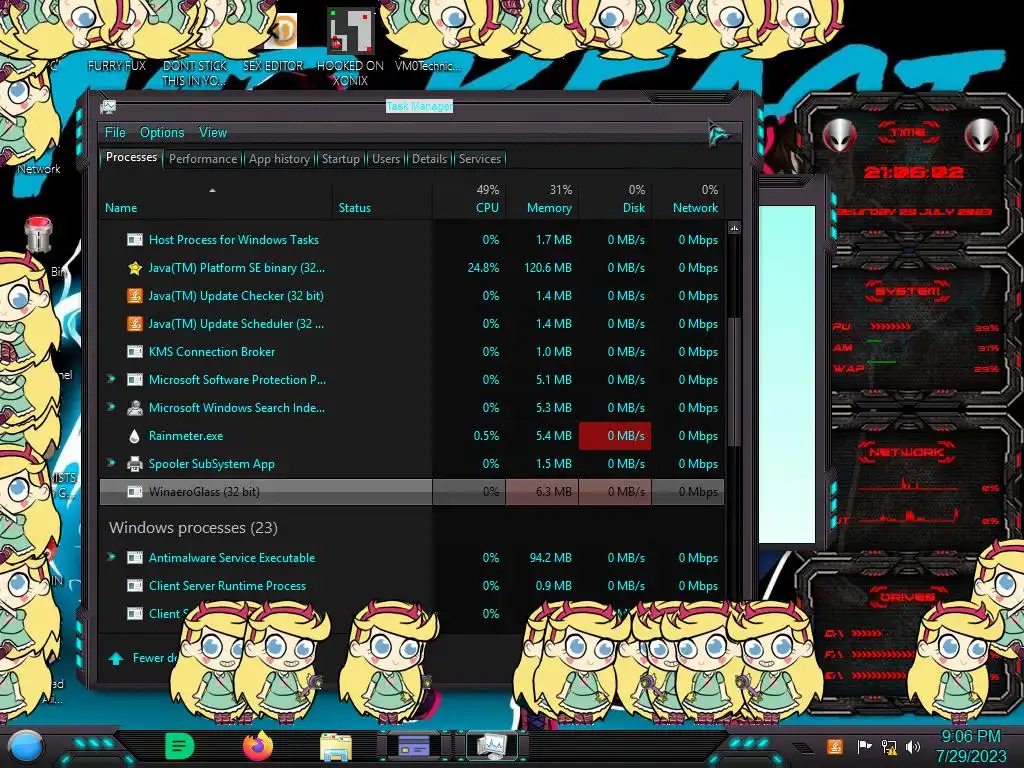Switch to the Details tab
This screenshot has height=768, width=1024.
(x=429, y=159)
